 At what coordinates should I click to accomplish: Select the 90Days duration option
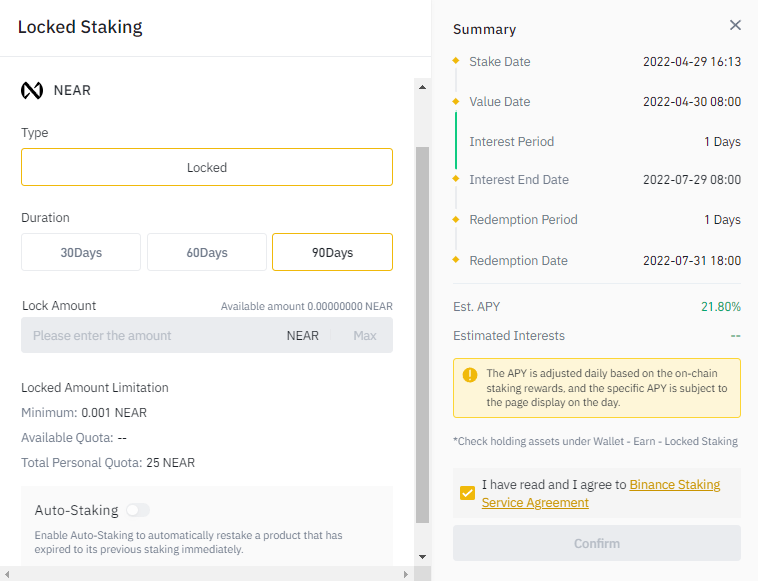click(x=333, y=252)
